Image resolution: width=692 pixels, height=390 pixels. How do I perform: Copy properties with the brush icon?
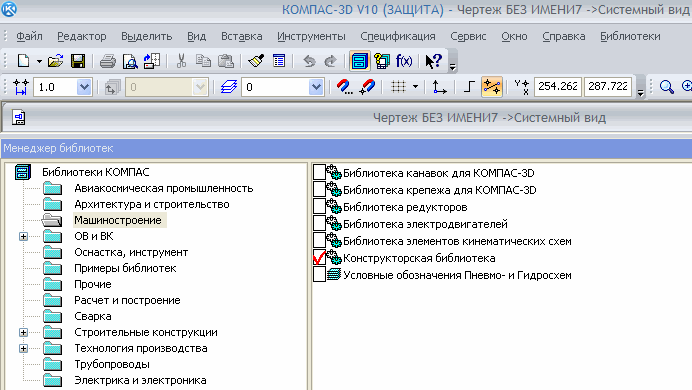click(256, 61)
